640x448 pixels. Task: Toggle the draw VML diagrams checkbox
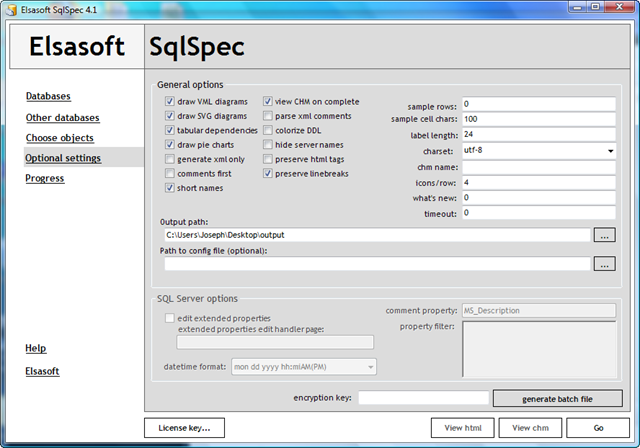[170, 101]
